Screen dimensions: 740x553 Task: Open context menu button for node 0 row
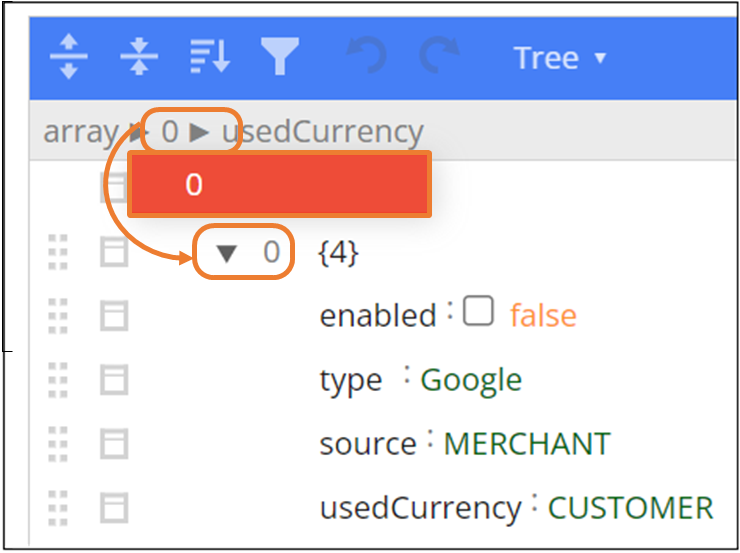pyautogui.click(x=114, y=252)
